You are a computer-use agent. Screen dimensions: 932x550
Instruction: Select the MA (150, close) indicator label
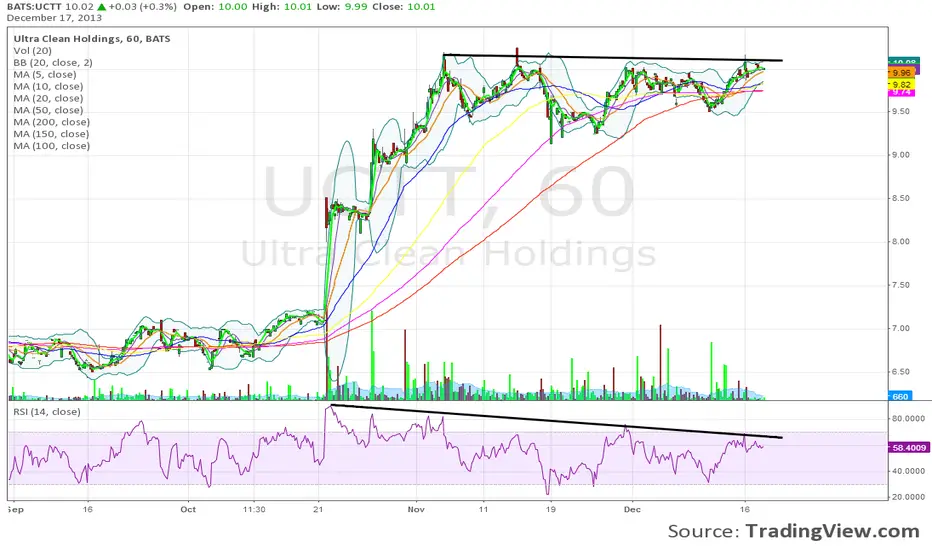(52, 134)
